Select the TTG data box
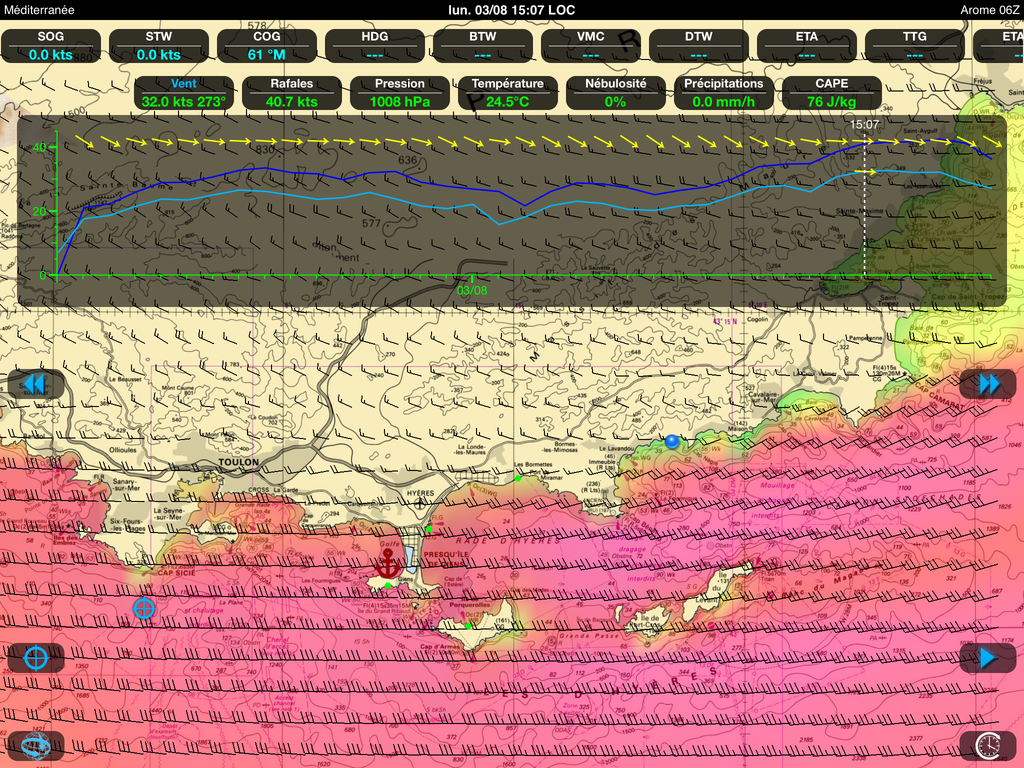 914,46
